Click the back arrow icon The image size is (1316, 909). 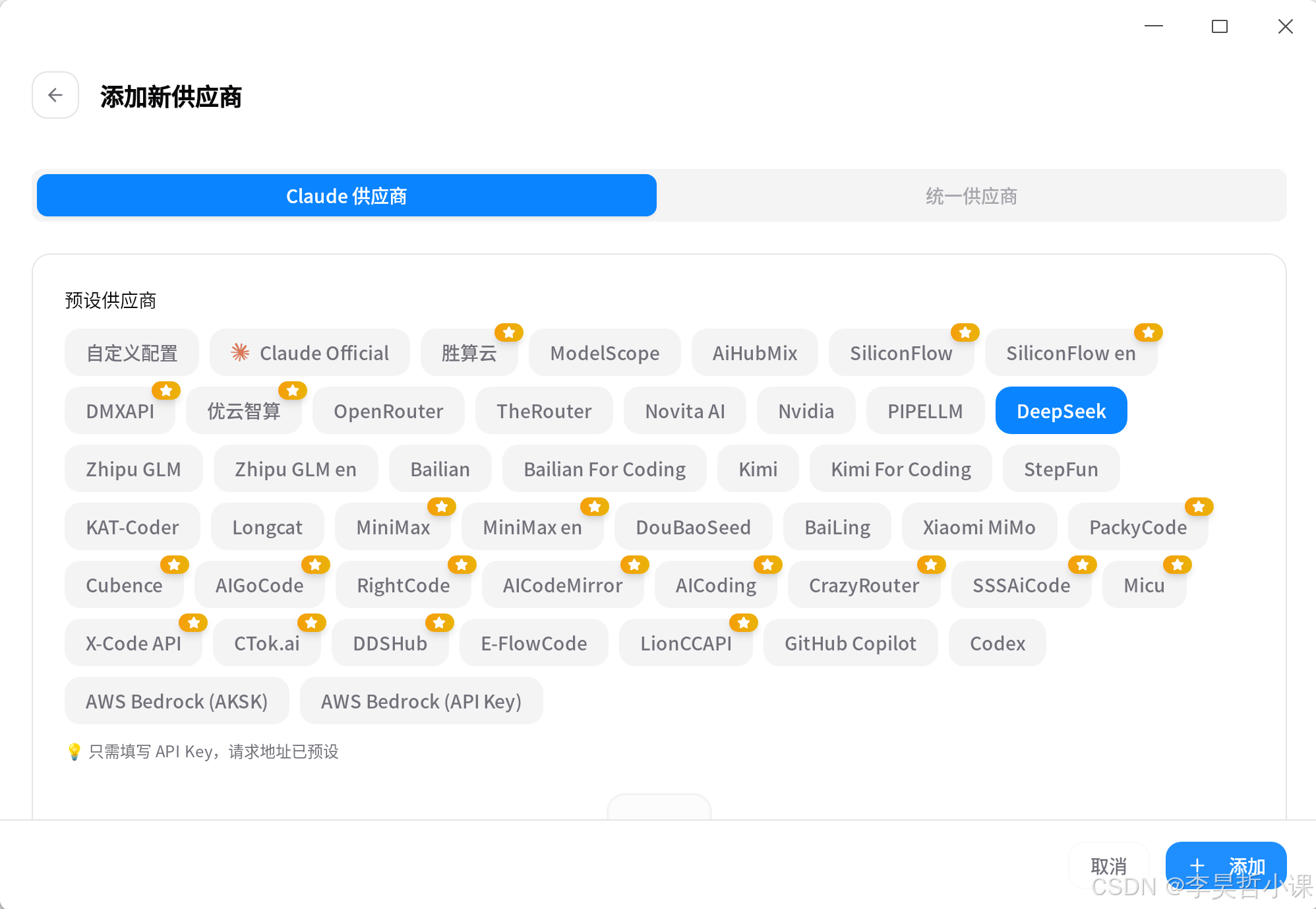(x=55, y=95)
